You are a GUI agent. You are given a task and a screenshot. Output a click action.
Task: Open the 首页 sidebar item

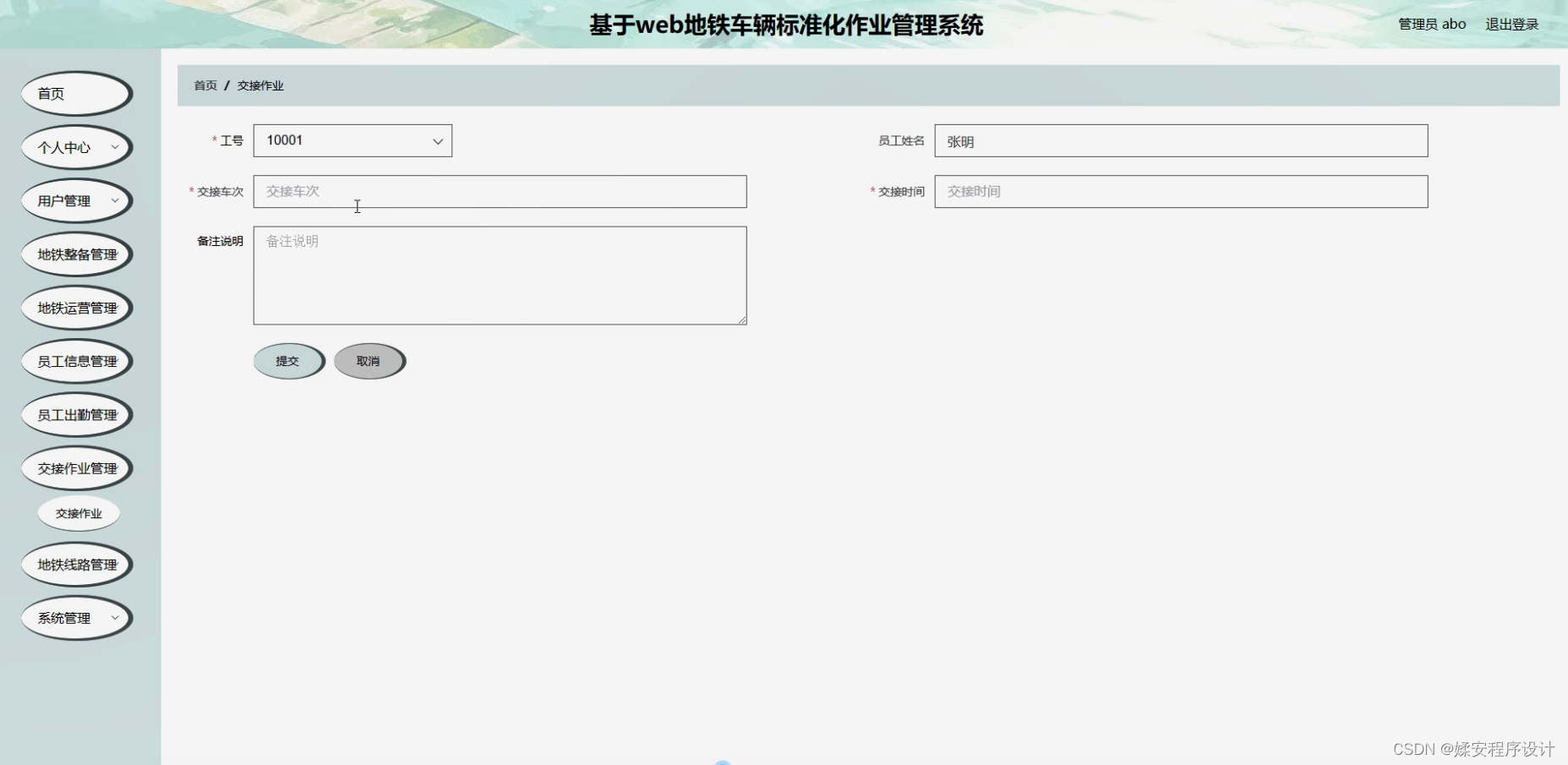point(75,93)
